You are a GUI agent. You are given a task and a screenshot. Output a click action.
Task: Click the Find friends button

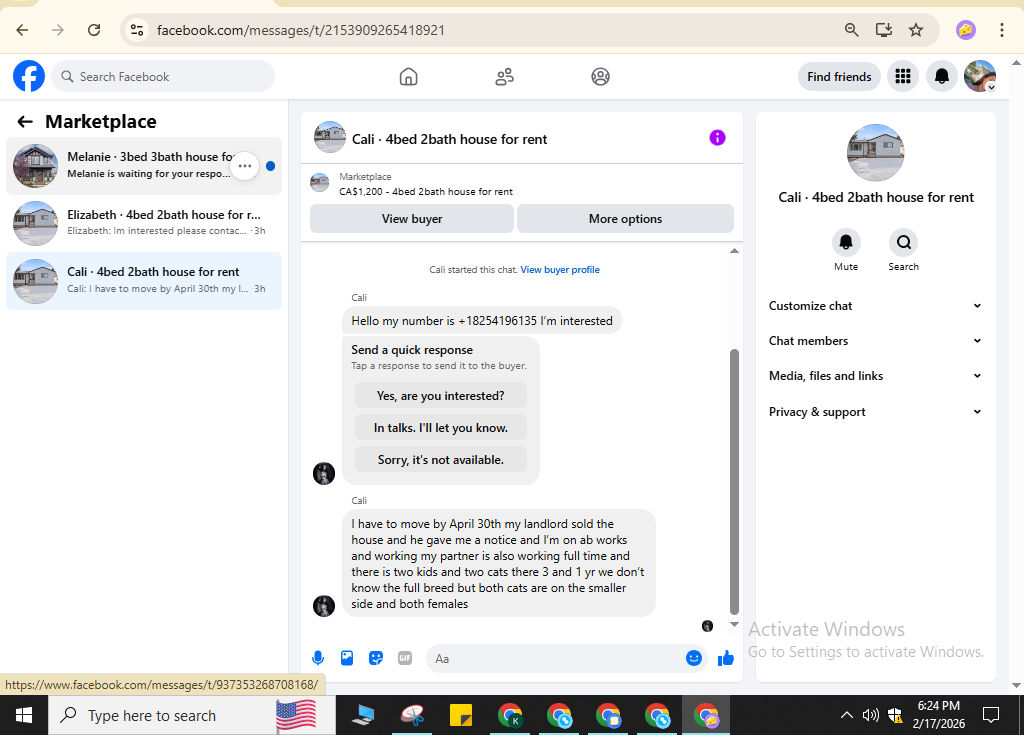pyautogui.click(x=839, y=76)
